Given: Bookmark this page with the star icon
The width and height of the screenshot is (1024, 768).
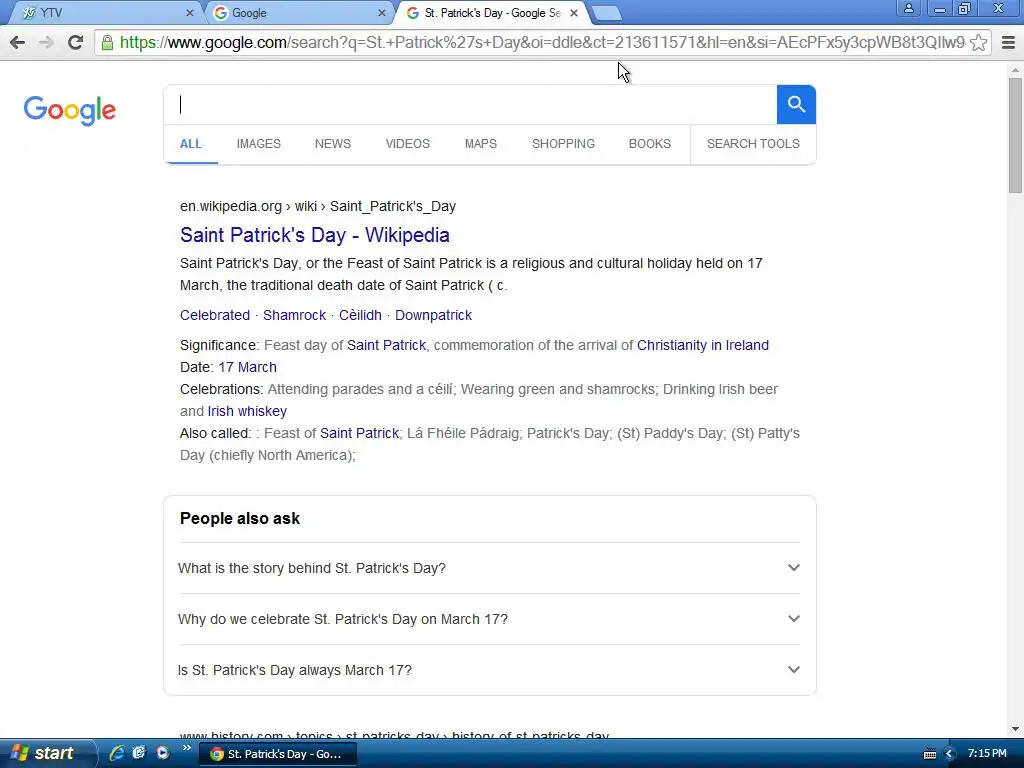Looking at the screenshot, I should [x=978, y=43].
